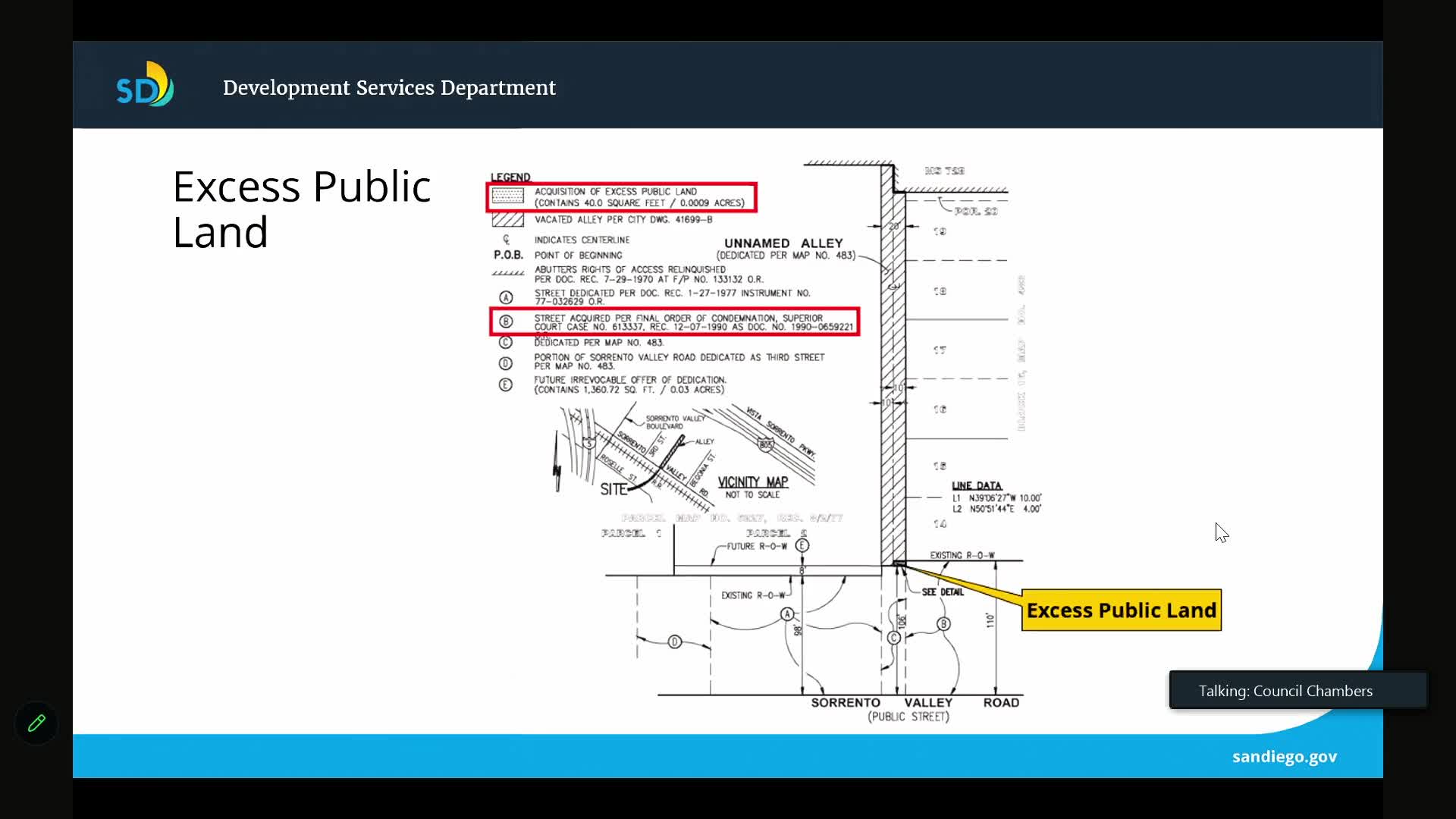This screenshot has height=819, width=1456.
Task: Click the Development Services Department header
Action: tap(389, 88)
